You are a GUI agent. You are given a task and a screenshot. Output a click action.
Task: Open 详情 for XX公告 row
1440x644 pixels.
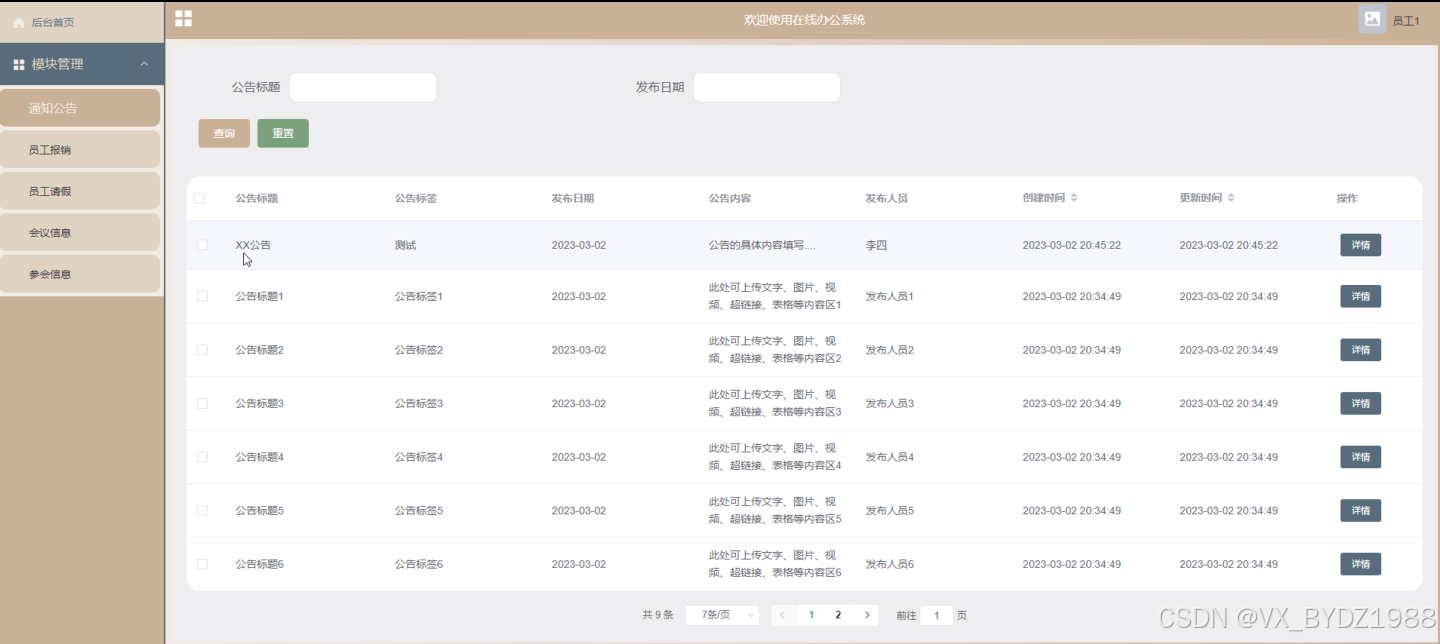[1360, 245]
